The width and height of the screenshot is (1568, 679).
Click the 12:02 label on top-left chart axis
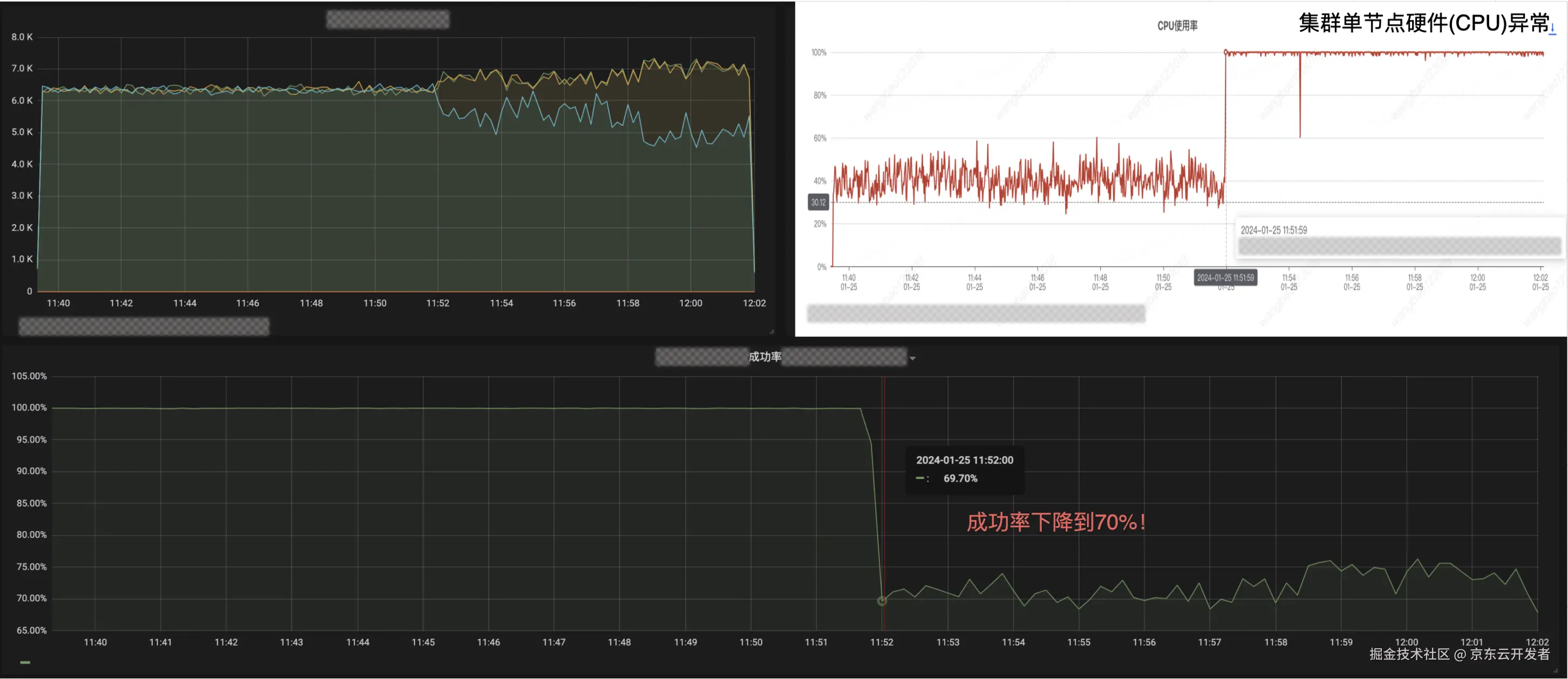(754, 303)
